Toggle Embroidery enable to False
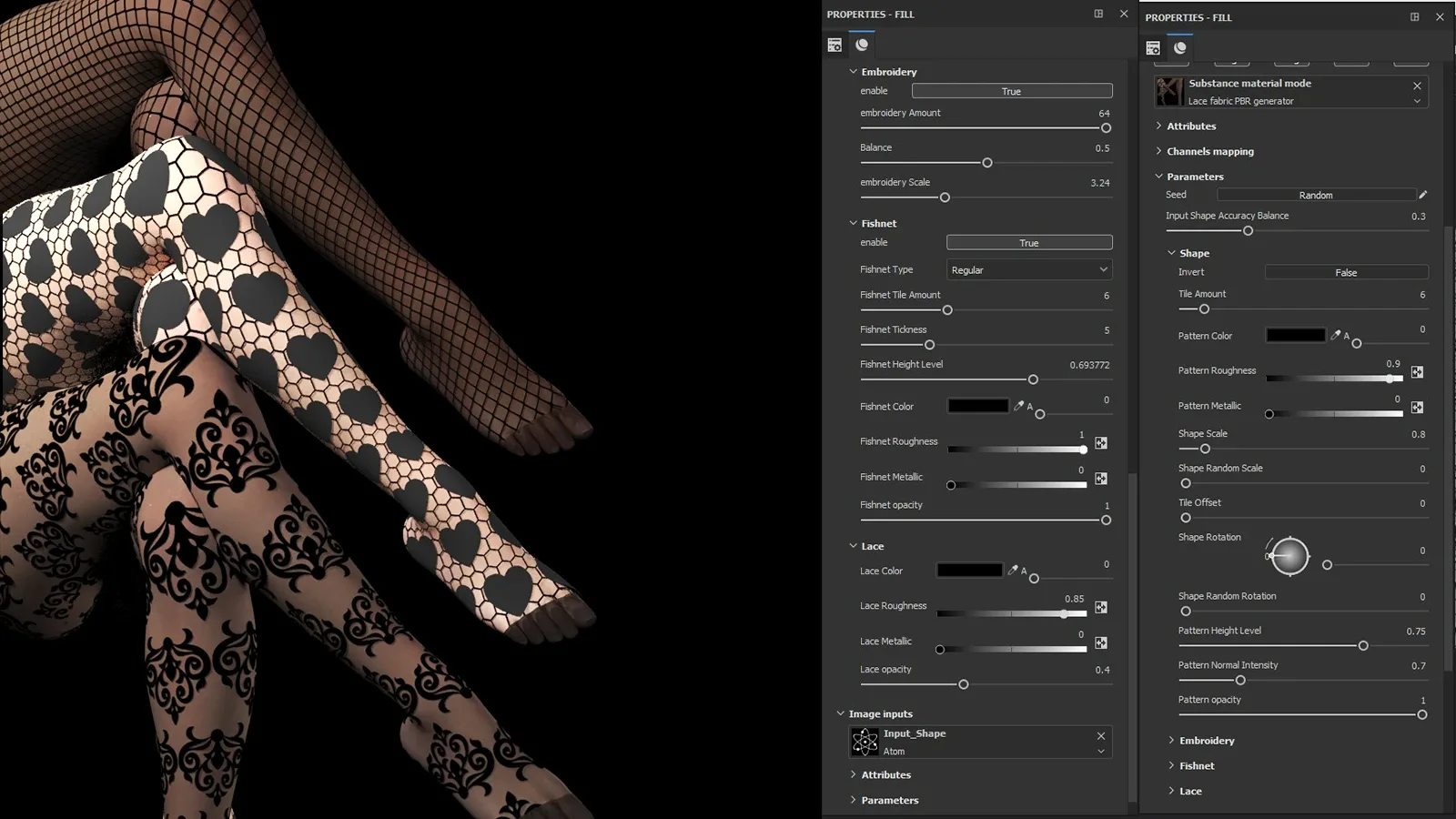1456x819 pixels. (1011, 90)
